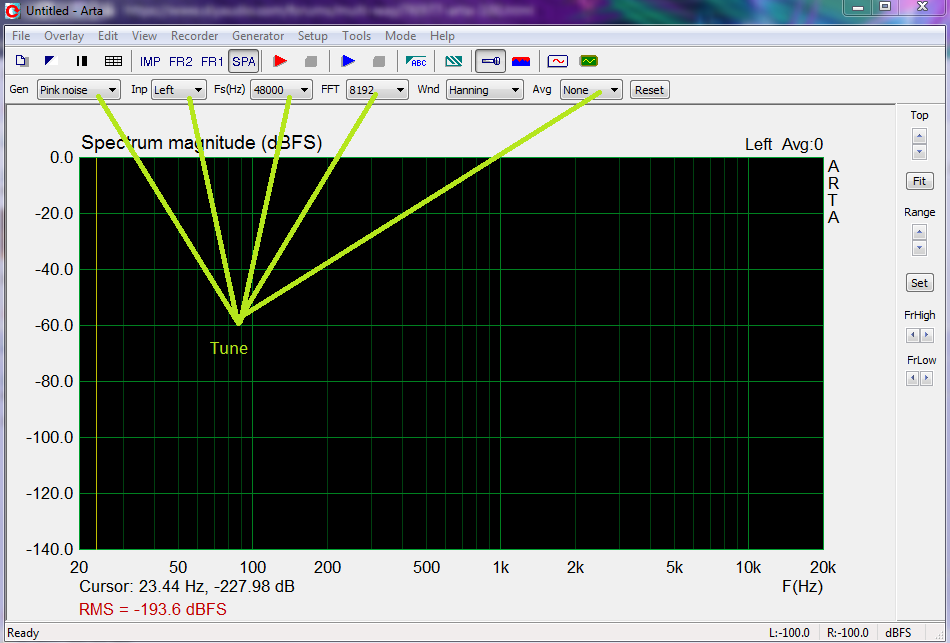Switch to FR2 dual-channel mode
The height and width of the screenshot is (643, 950).
point(181,61)
